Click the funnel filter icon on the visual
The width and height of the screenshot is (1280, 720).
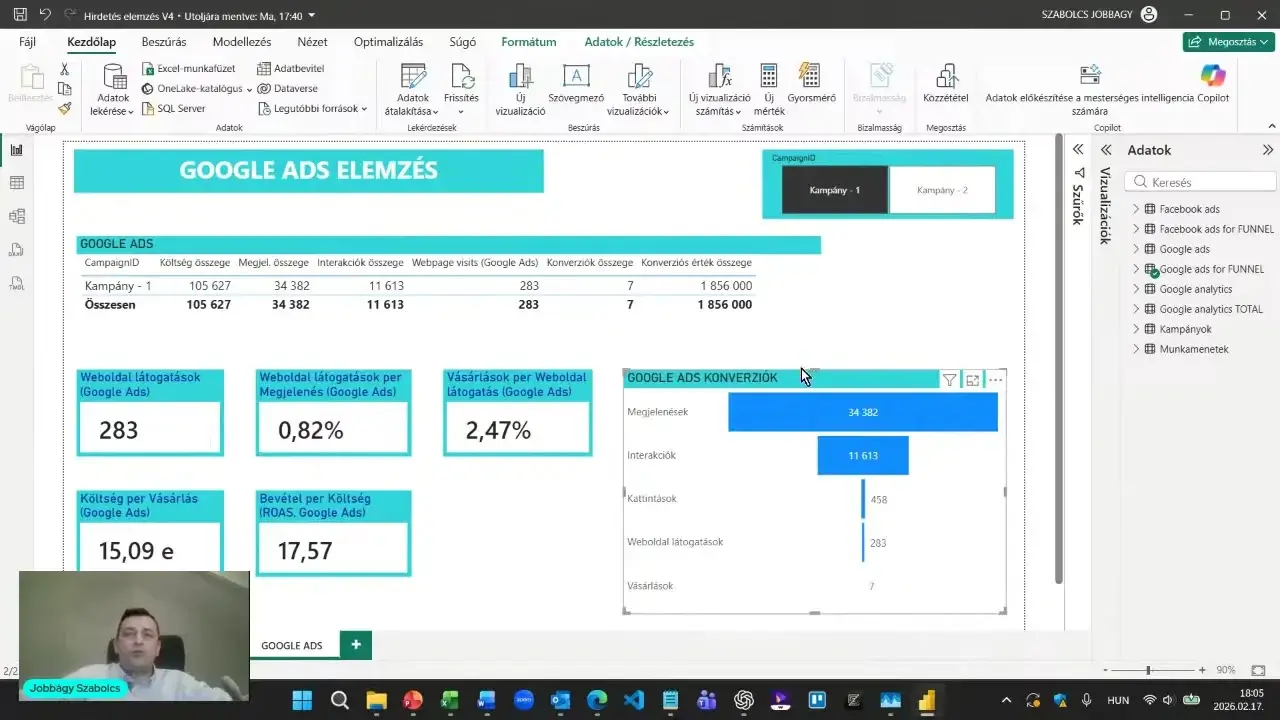(x=949, y=380)
